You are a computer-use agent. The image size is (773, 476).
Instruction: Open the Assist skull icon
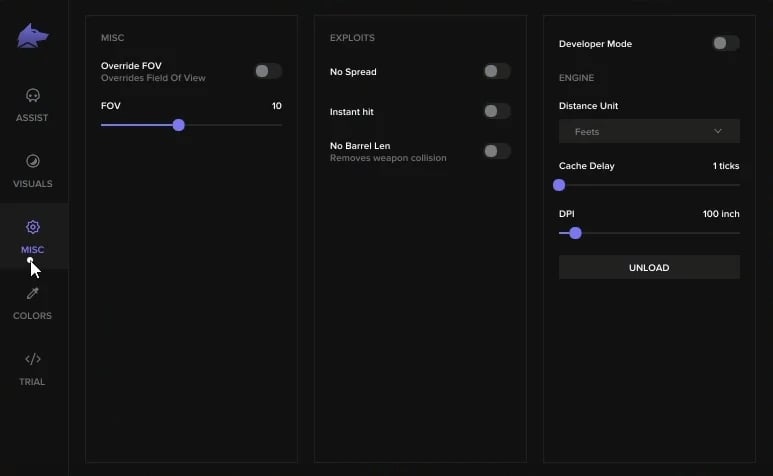pyautogui.click(x=32, y=96)
